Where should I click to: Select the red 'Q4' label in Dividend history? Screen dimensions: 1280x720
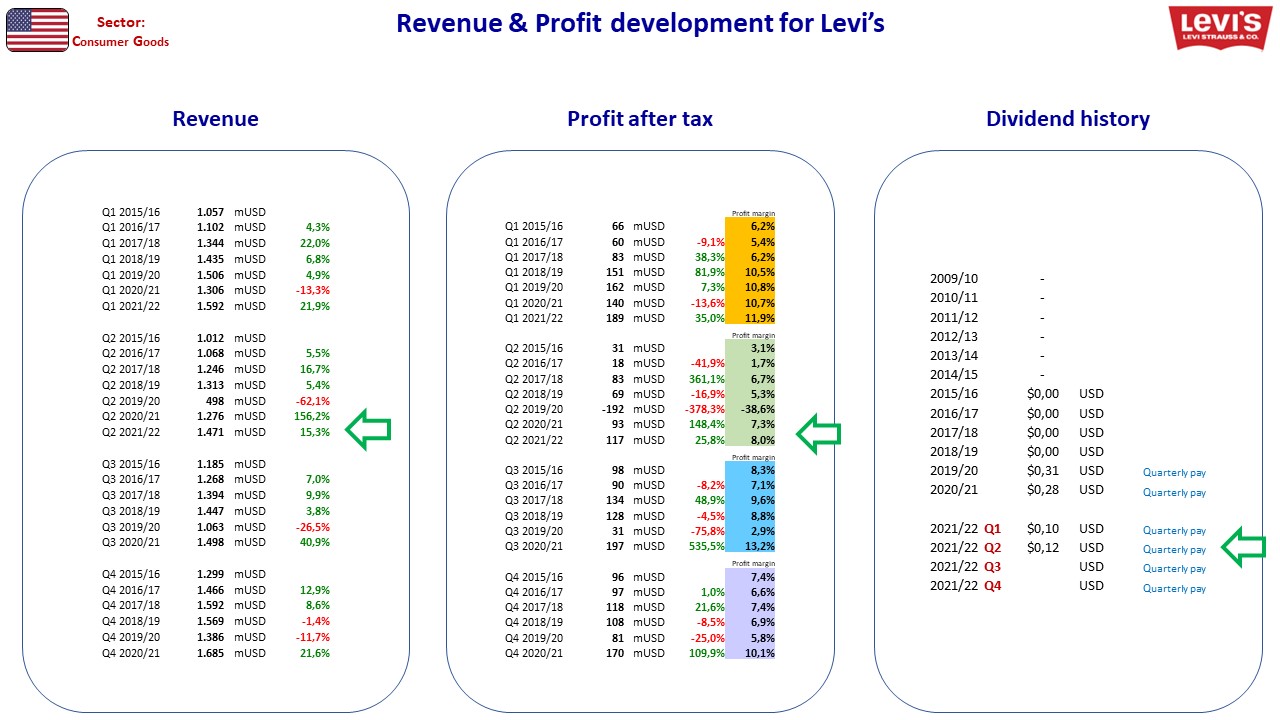992,586
